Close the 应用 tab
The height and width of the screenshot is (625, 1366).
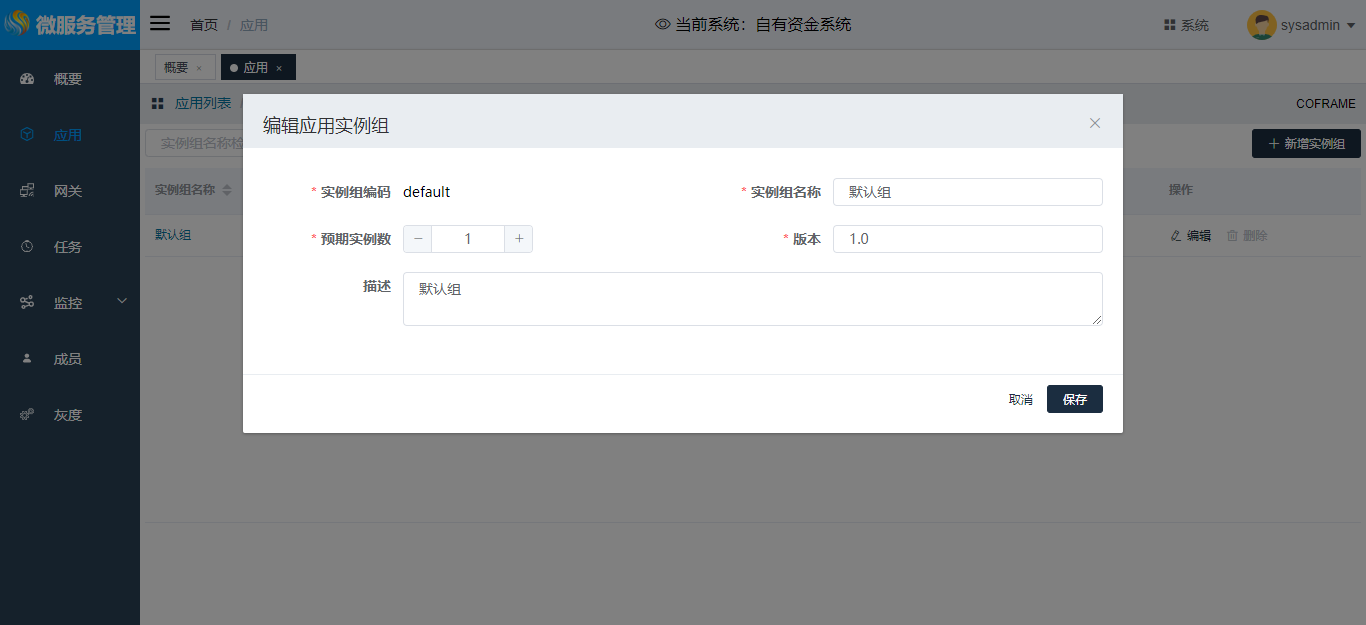click(x=279, y=68)
